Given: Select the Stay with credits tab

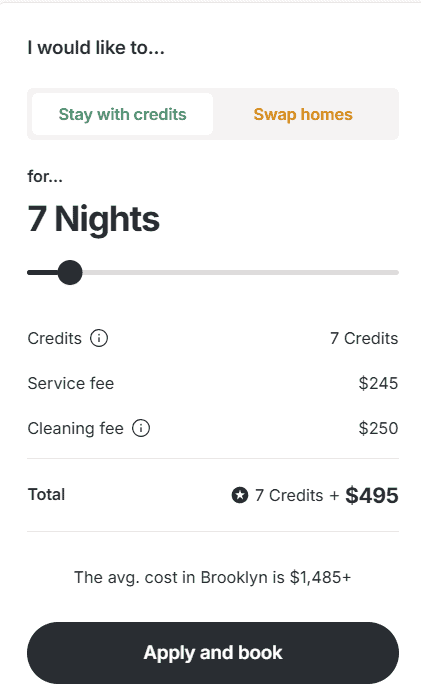Looking at the screenshot, I should (x=123, y=114).
